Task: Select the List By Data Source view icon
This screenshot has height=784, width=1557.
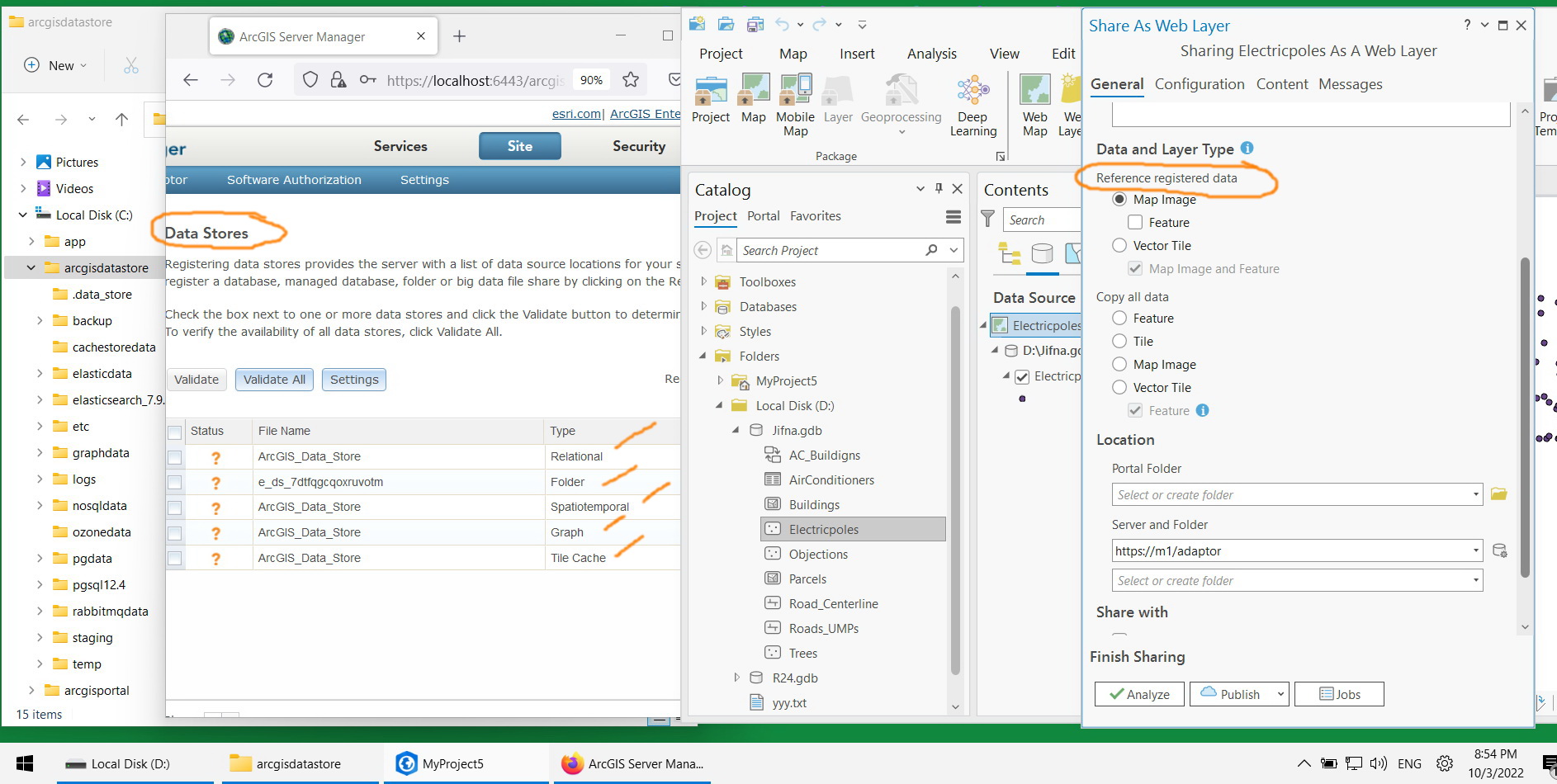Action: pos(1043,254)
